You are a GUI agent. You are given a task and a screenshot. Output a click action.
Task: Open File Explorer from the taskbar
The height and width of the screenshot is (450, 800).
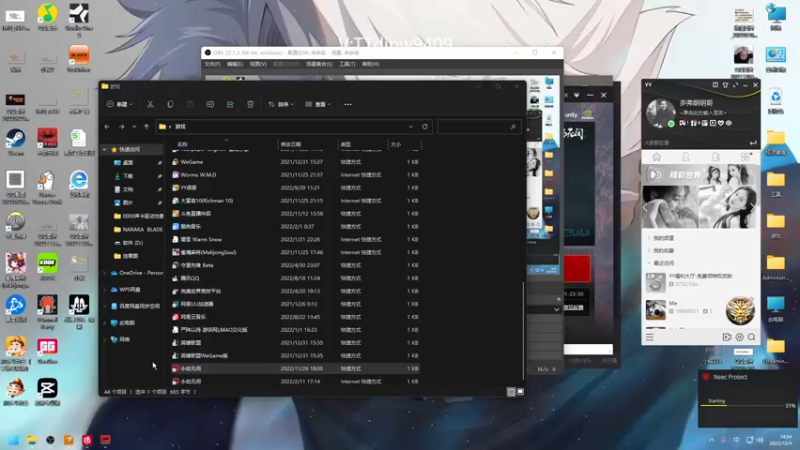point(32,440)
